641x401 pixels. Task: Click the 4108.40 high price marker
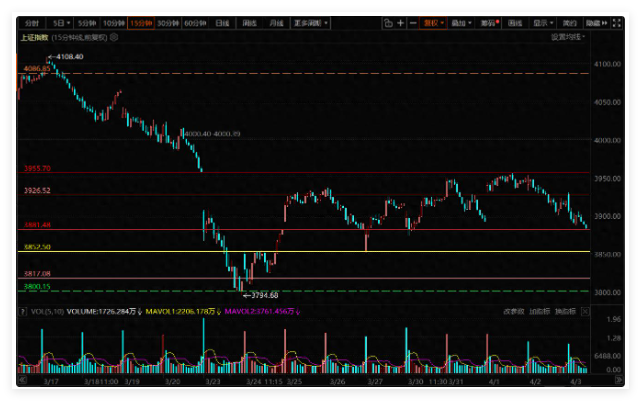coord(68,57)
